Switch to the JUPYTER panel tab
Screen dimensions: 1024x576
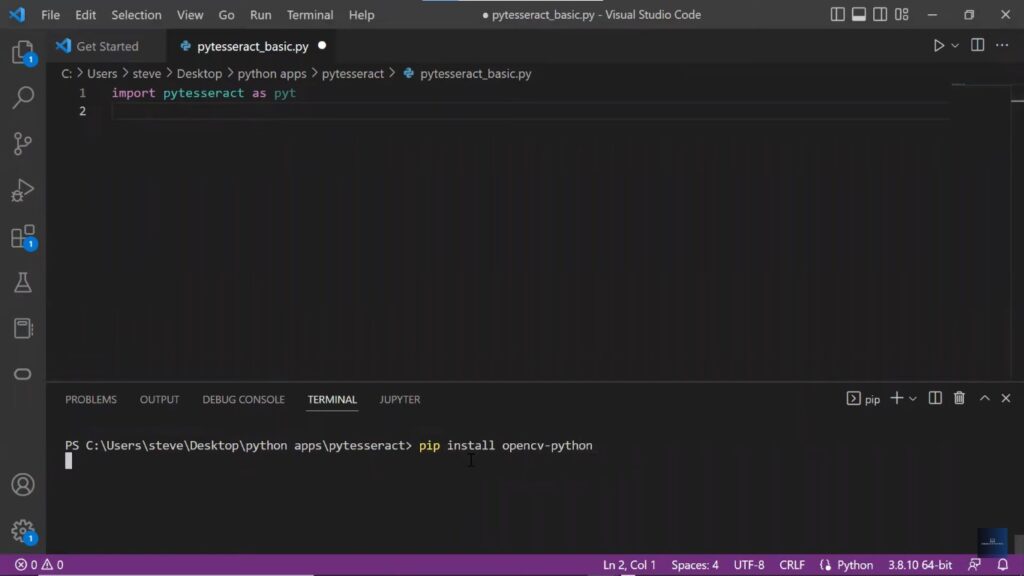pyautogui.click(x=400, y=399)
